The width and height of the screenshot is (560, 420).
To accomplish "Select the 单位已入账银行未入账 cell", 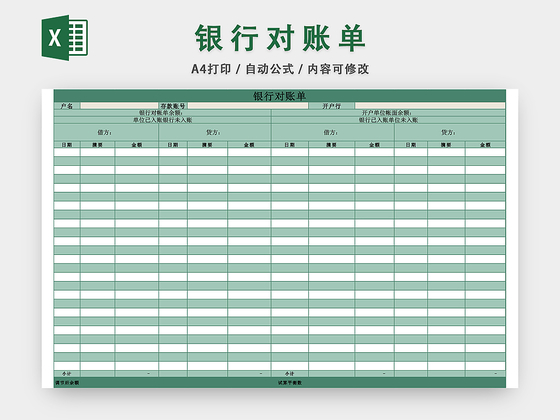I will click(x=162, y=120).
